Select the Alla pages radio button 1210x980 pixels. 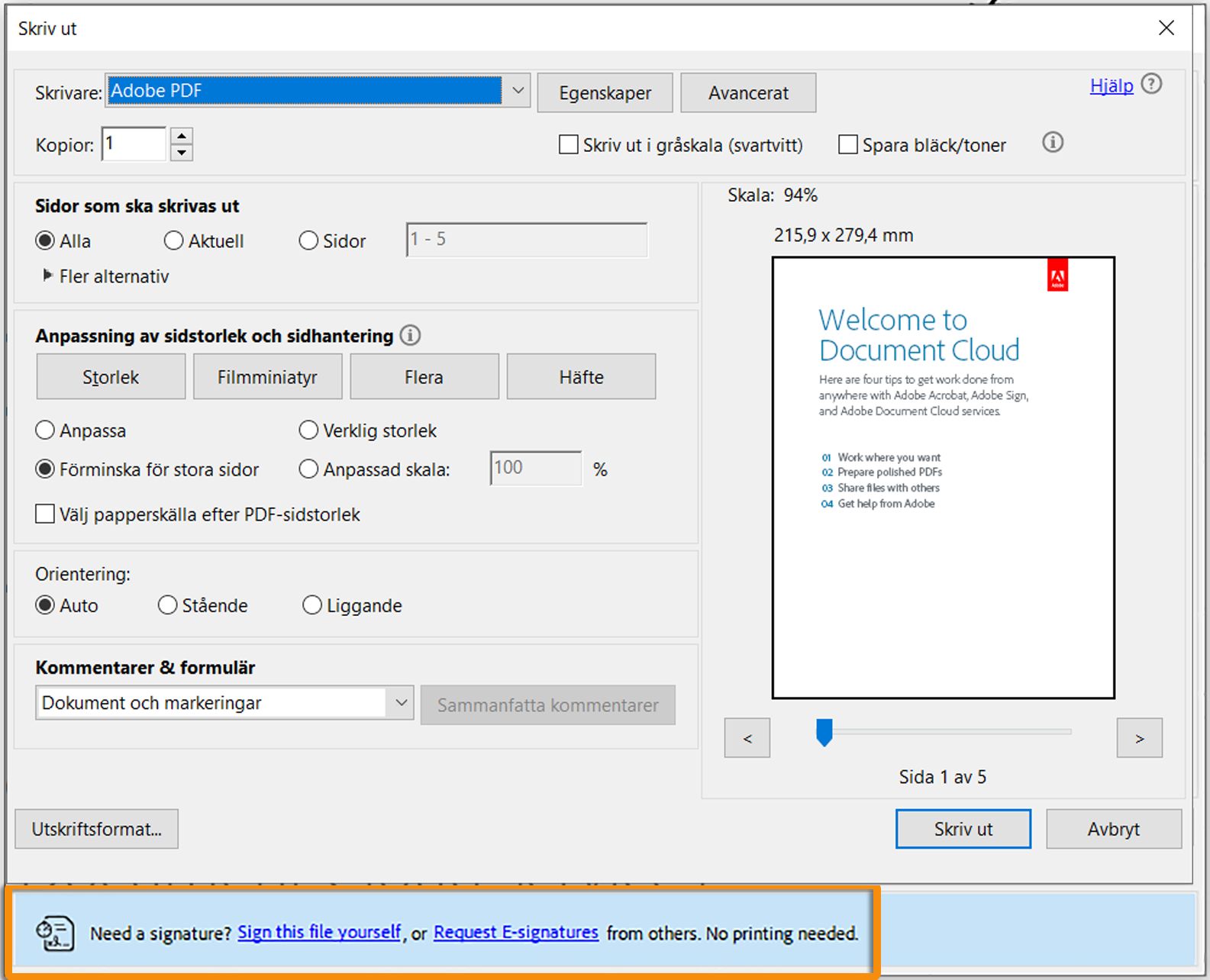click(45, 241)
